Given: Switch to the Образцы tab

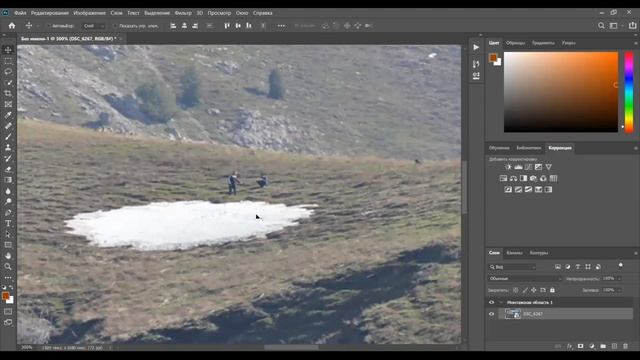Looking at the screenshot, I should 516,43.
